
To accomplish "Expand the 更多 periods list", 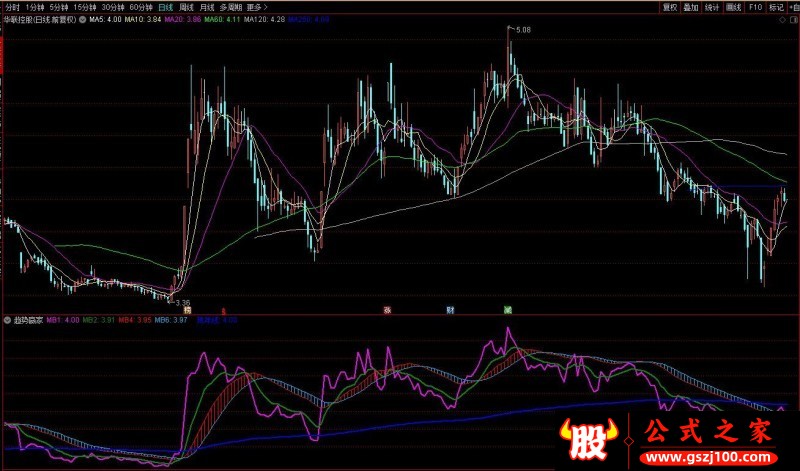I will click(x=258, y=6).
